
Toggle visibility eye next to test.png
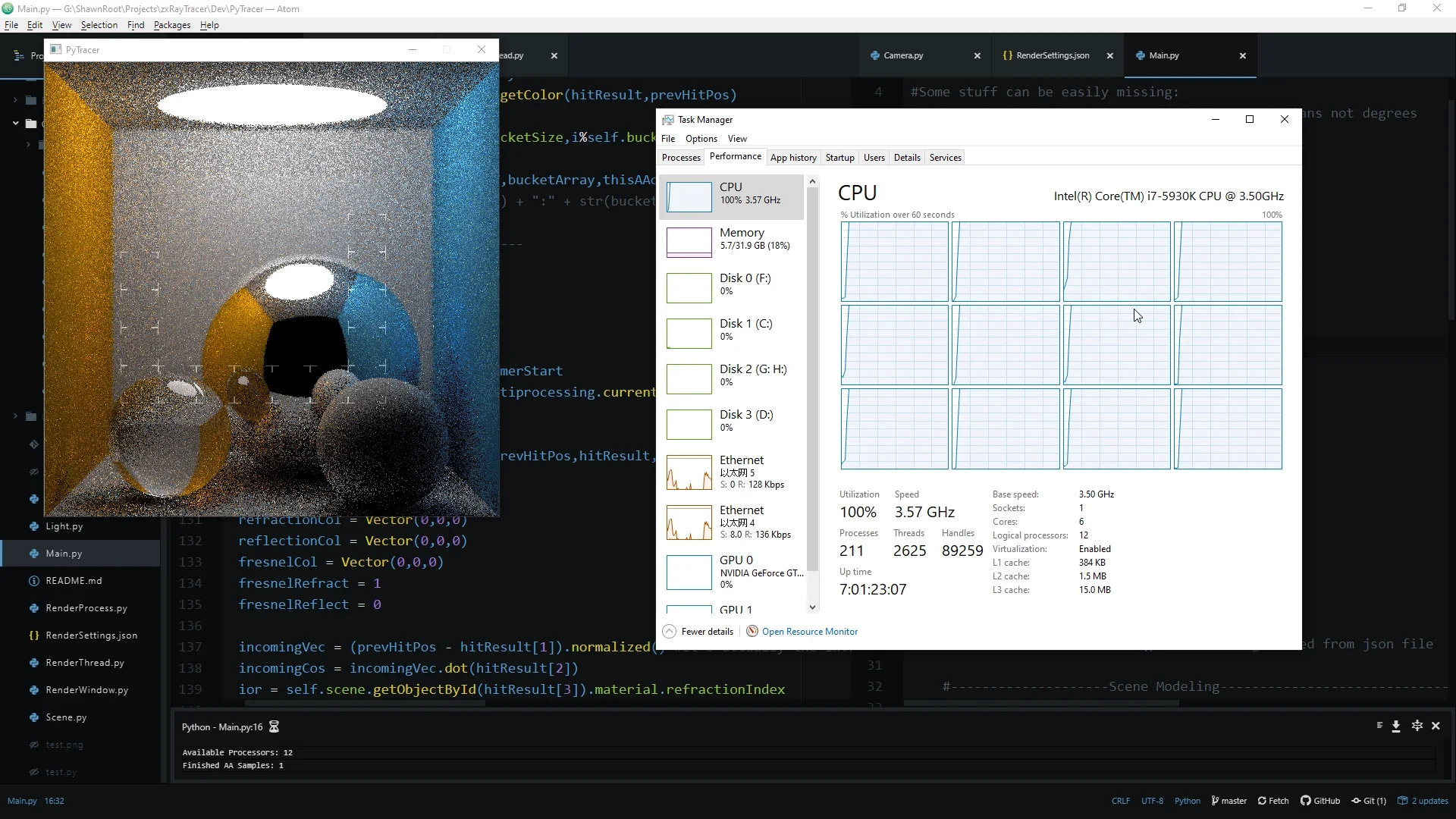(33, 745)
